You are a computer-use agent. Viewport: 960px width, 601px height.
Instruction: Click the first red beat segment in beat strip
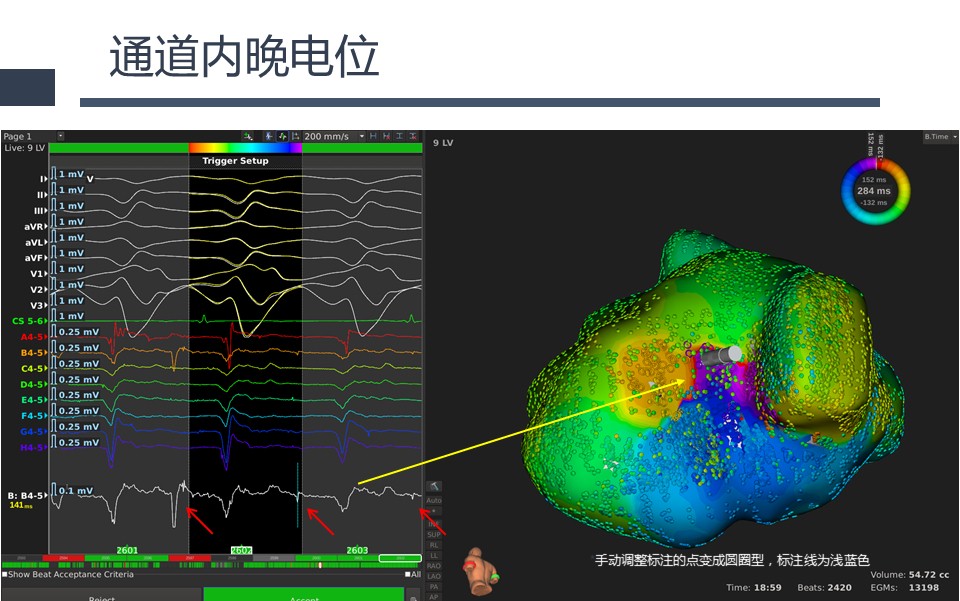(63, 558)
